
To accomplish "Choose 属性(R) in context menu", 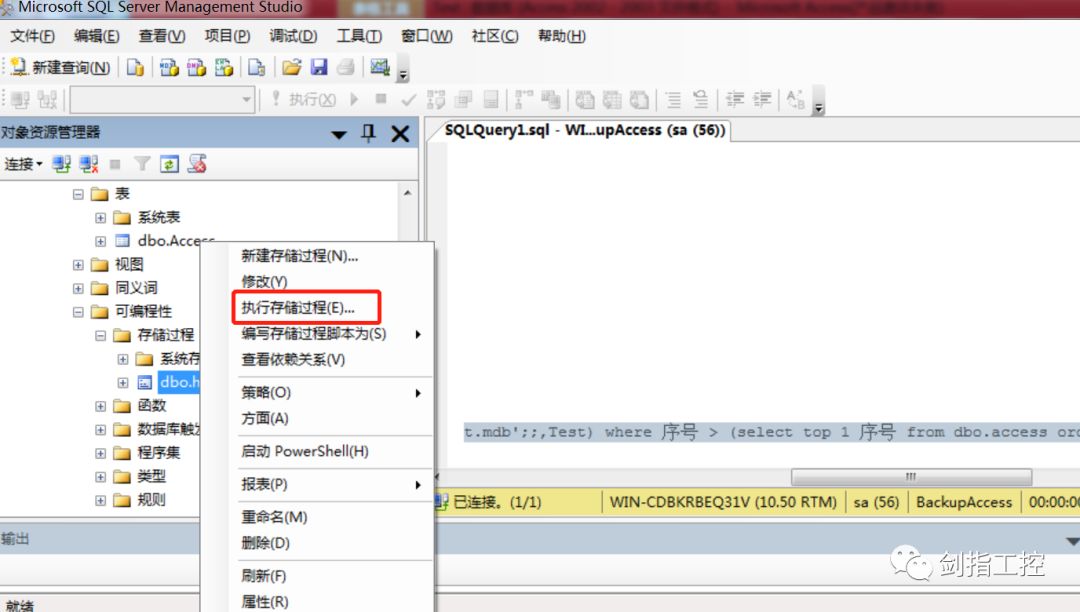I will click(x=331, y=602).
